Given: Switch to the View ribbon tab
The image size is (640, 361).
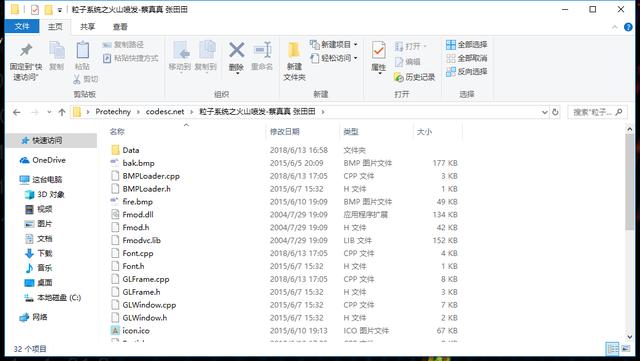Looking at the screenshot, I should tap(120, 27).
